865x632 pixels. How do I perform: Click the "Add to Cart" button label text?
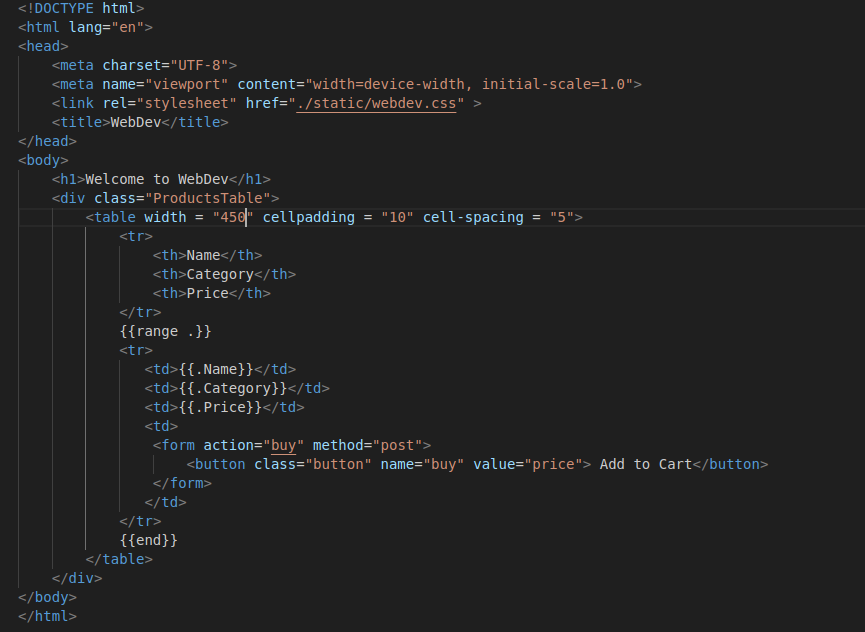click(x=646, y=464)
